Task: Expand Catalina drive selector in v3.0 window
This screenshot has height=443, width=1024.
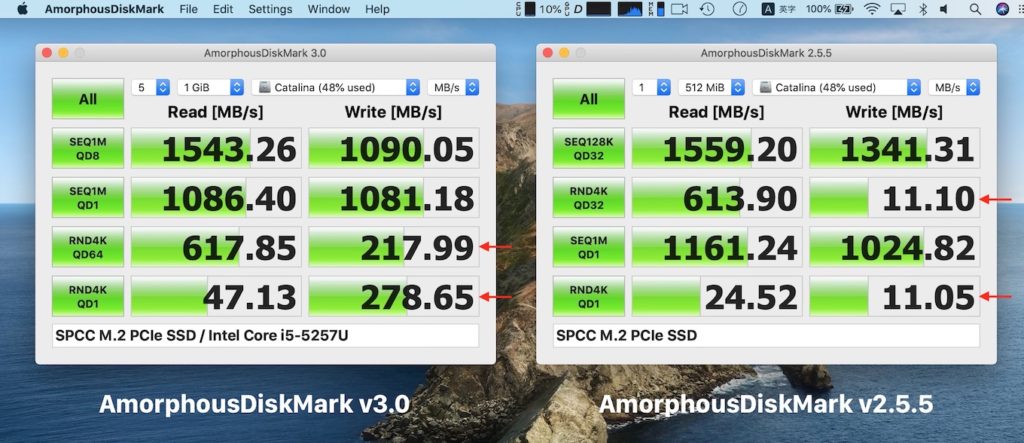Action: pos(335,87)
